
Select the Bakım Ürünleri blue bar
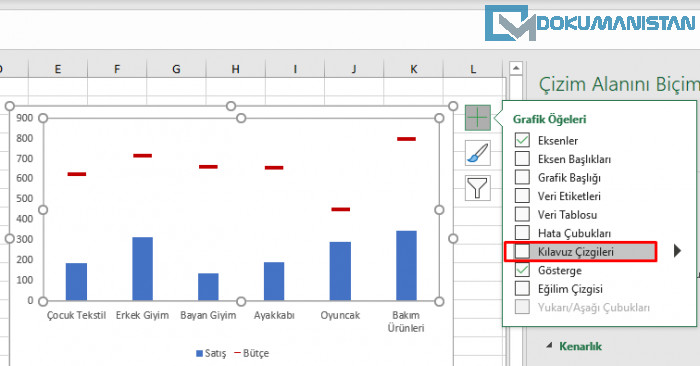(406, 266)
